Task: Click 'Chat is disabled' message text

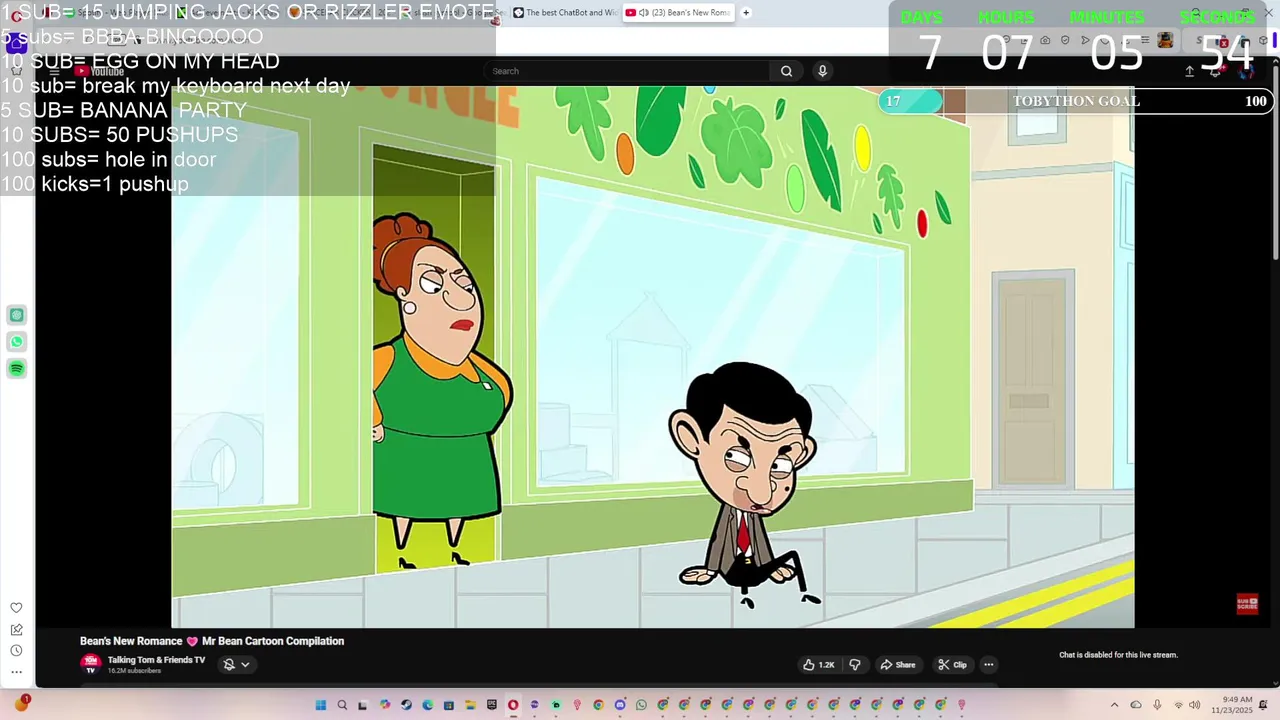Action: (1118, 655)
